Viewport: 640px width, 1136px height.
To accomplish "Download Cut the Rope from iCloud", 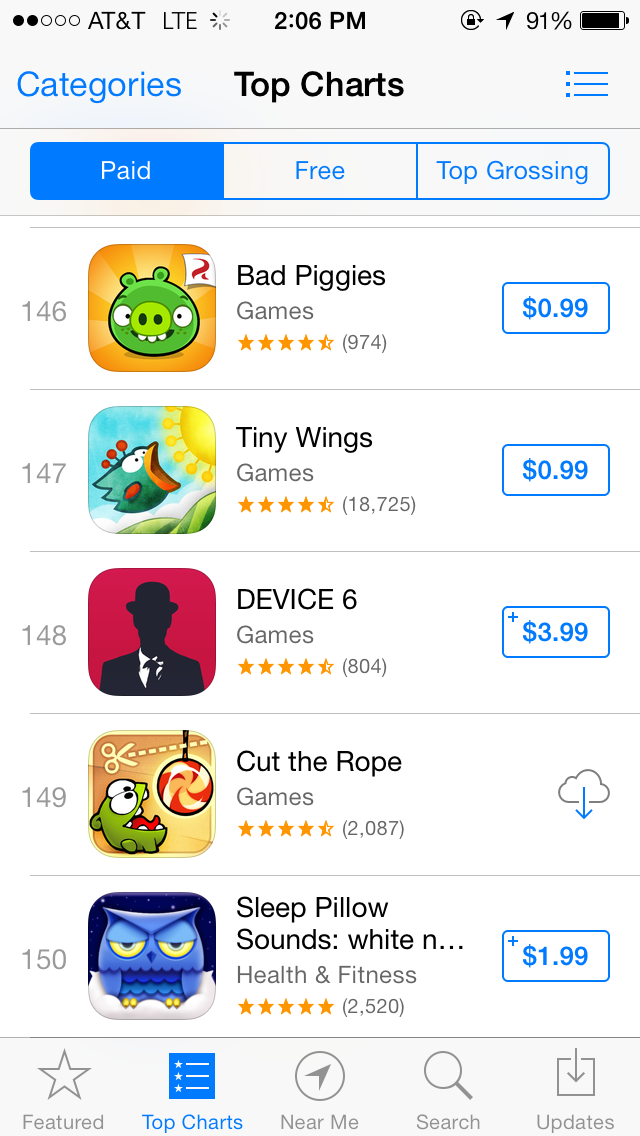I will tap(584, 794).
